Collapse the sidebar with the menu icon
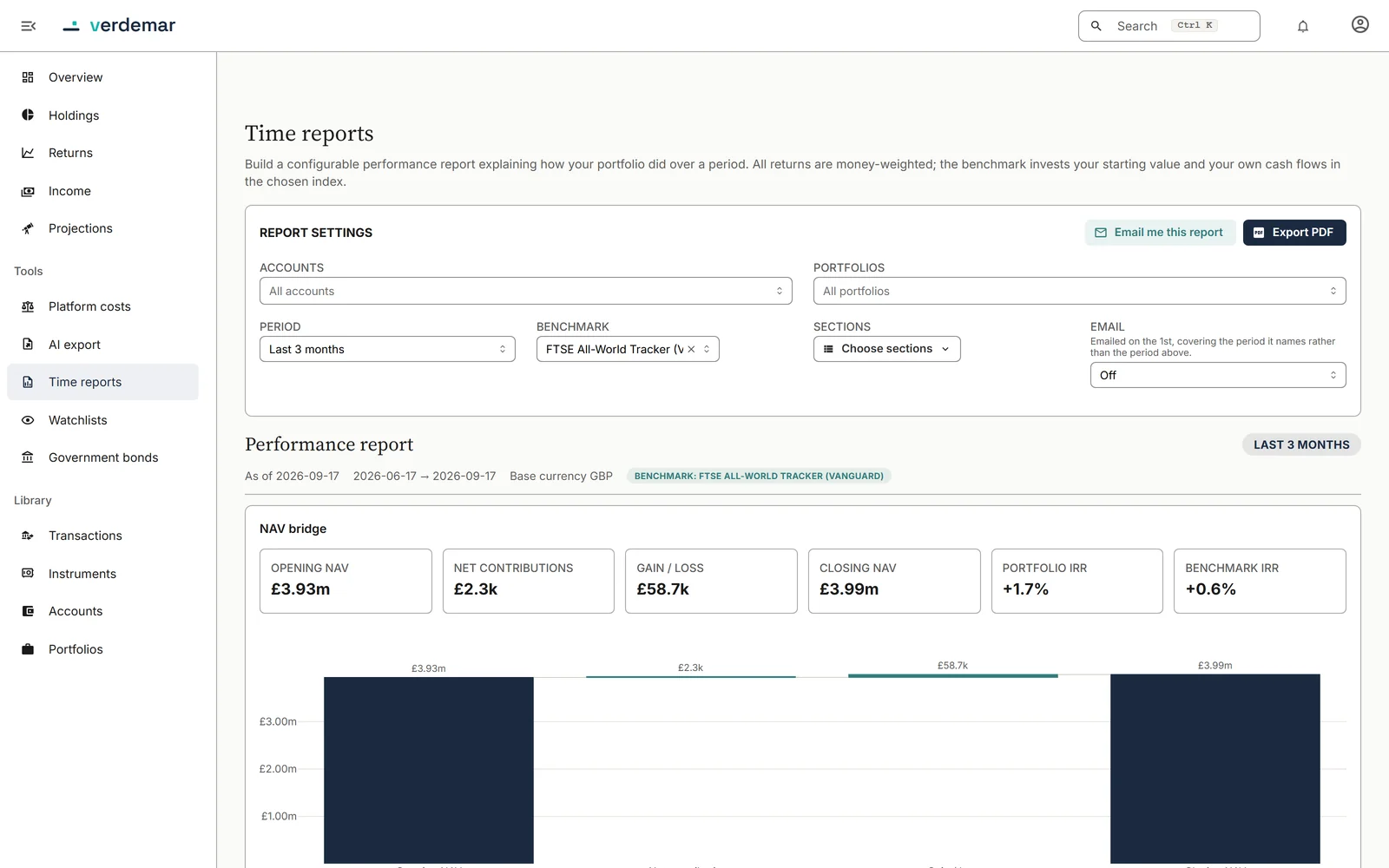Image resolution: width=1389 pixels, height=868 pixels. [x=29, y=26]
